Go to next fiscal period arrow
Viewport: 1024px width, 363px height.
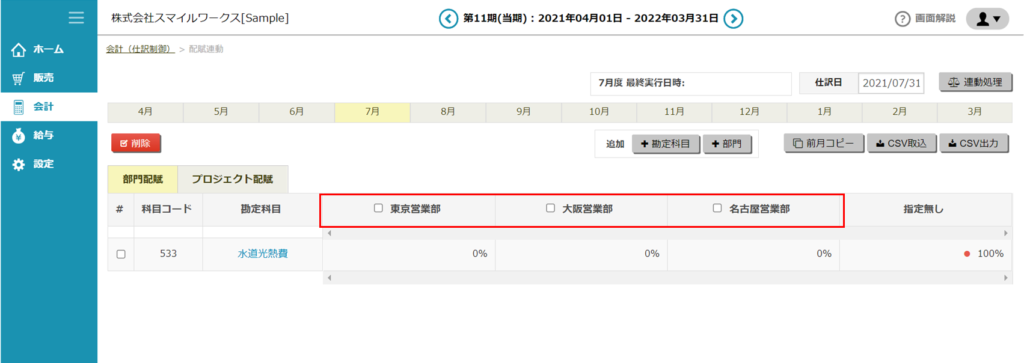(733, 18)
